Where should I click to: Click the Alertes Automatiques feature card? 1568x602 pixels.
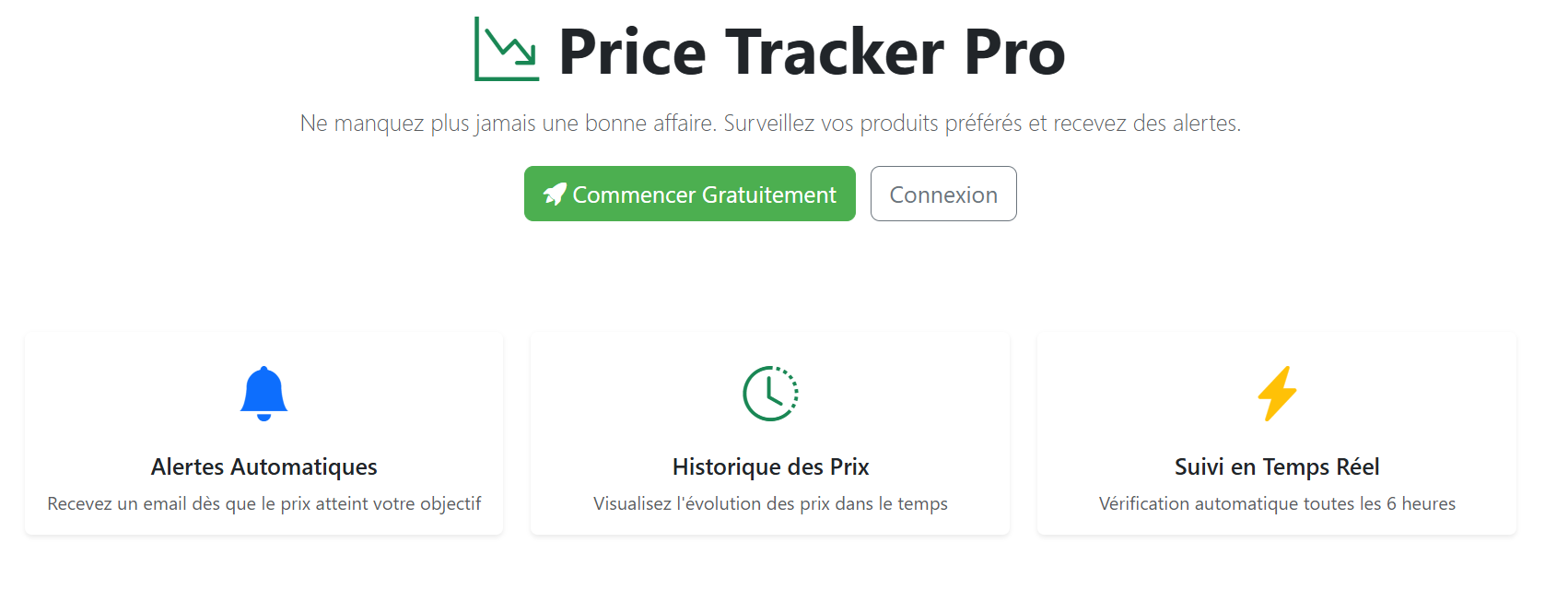pyautogui.click(x=264, y=433)
